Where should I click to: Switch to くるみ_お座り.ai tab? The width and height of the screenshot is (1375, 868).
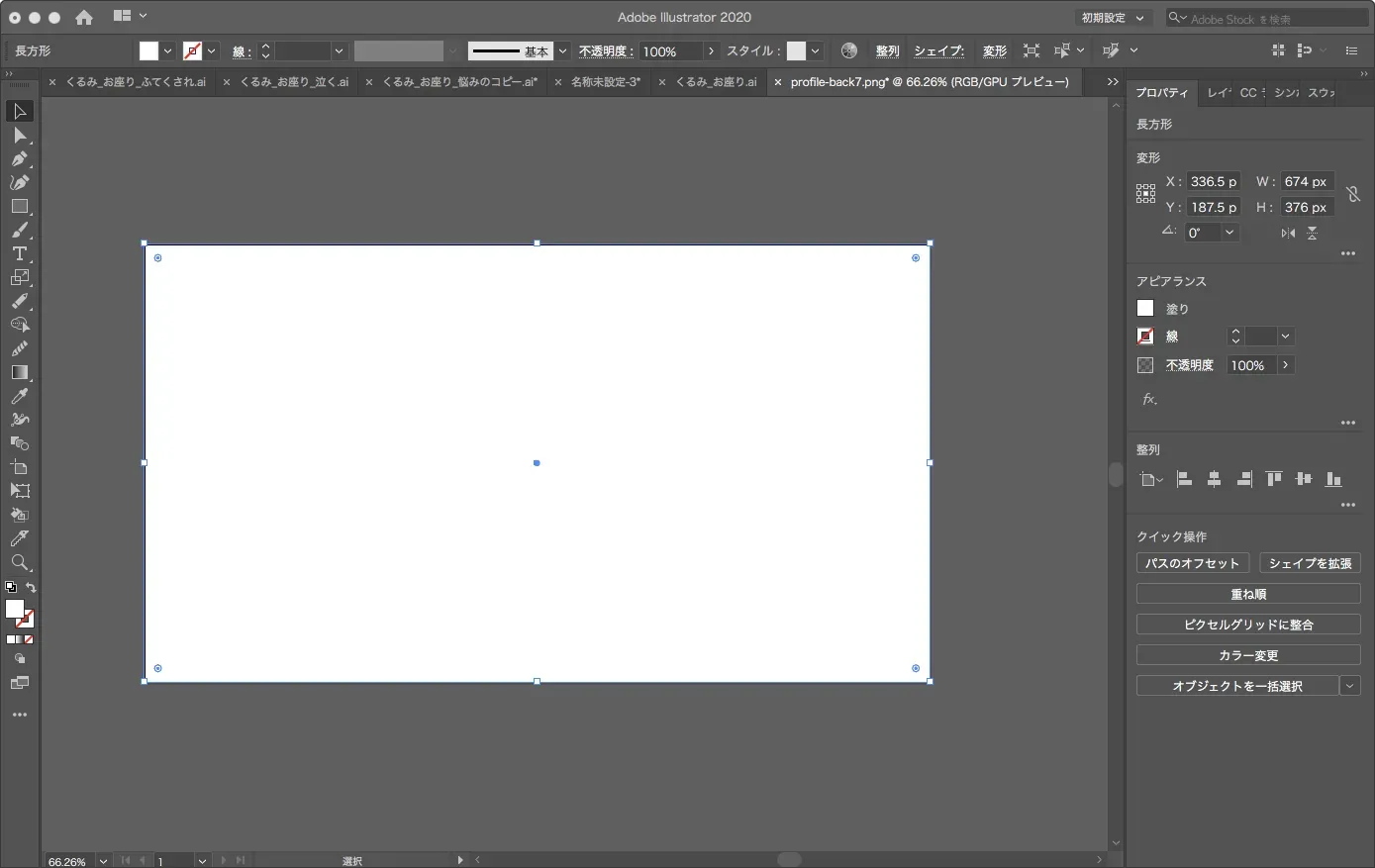pyautogui.click(x=716, y=82)
